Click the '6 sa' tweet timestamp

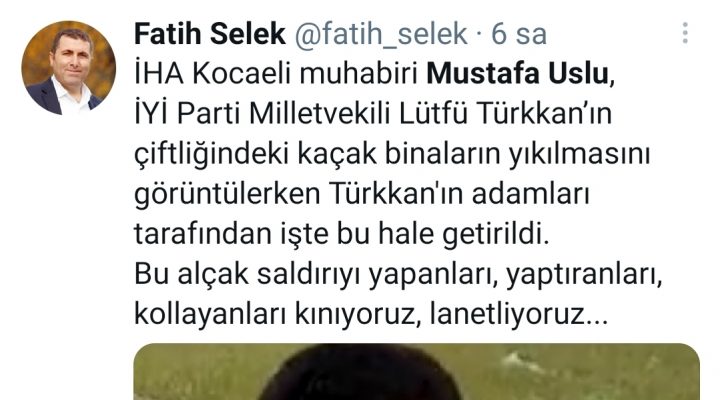tap(519, 34)
